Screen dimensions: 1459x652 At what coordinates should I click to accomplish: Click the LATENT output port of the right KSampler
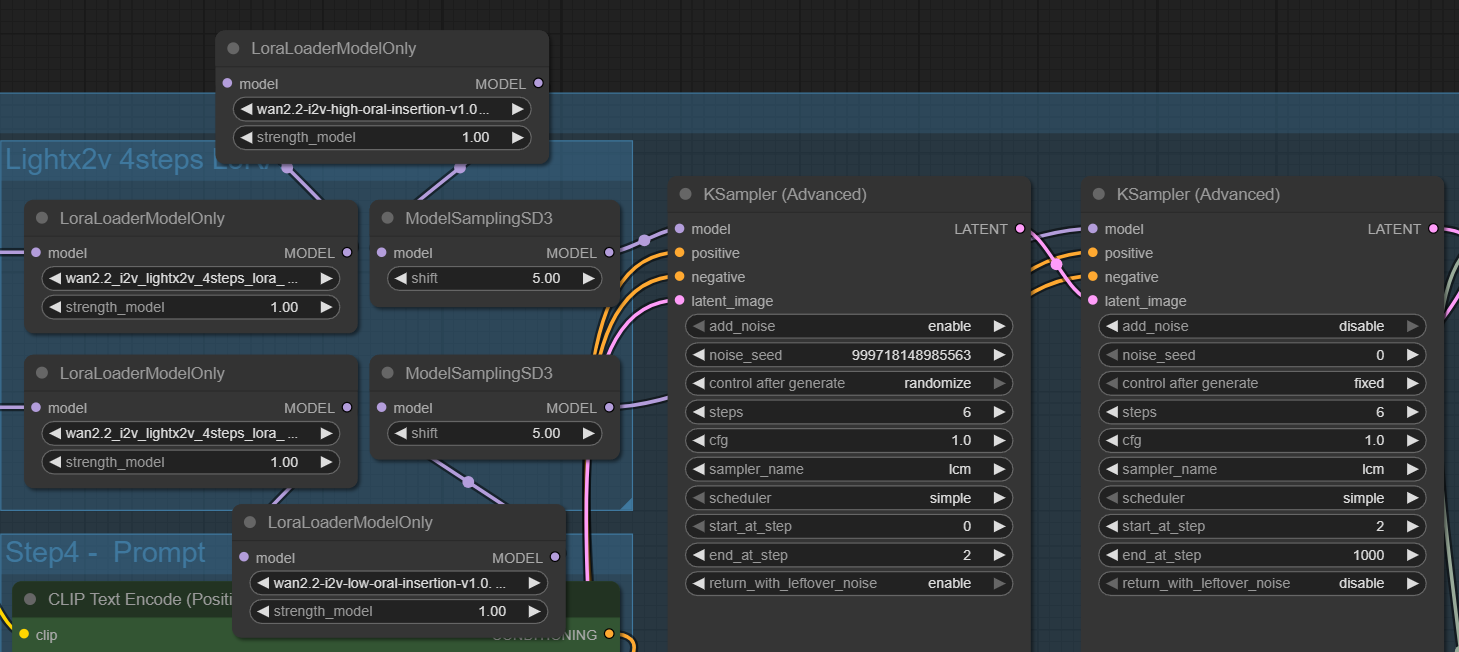[x=1433, y=229]
